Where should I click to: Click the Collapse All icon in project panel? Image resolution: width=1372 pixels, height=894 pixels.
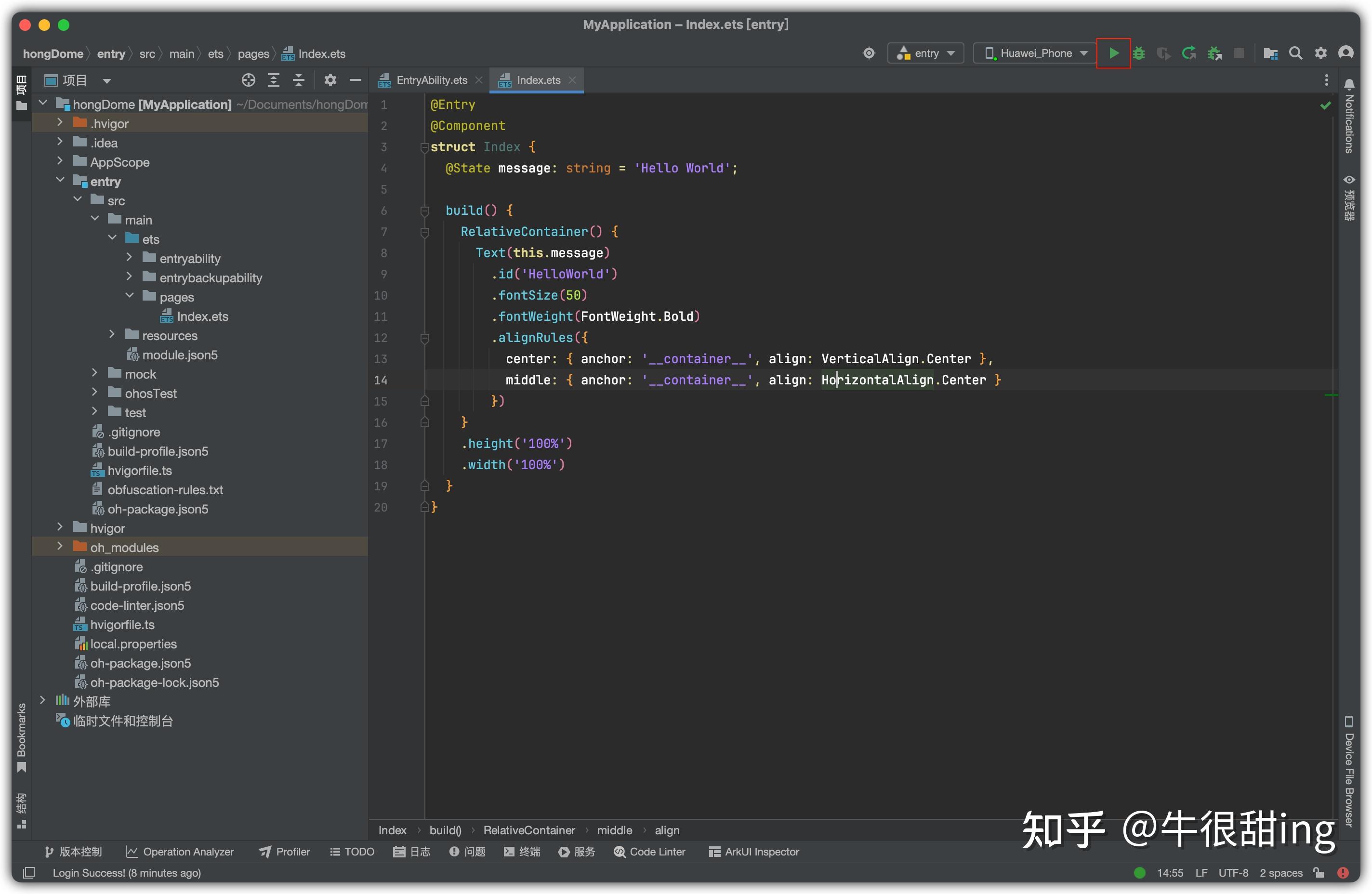[x=299, y=80]
